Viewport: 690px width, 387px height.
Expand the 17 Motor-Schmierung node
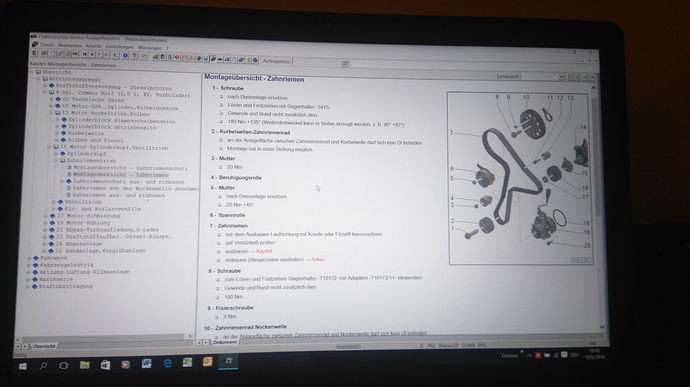tap(45, 216)
